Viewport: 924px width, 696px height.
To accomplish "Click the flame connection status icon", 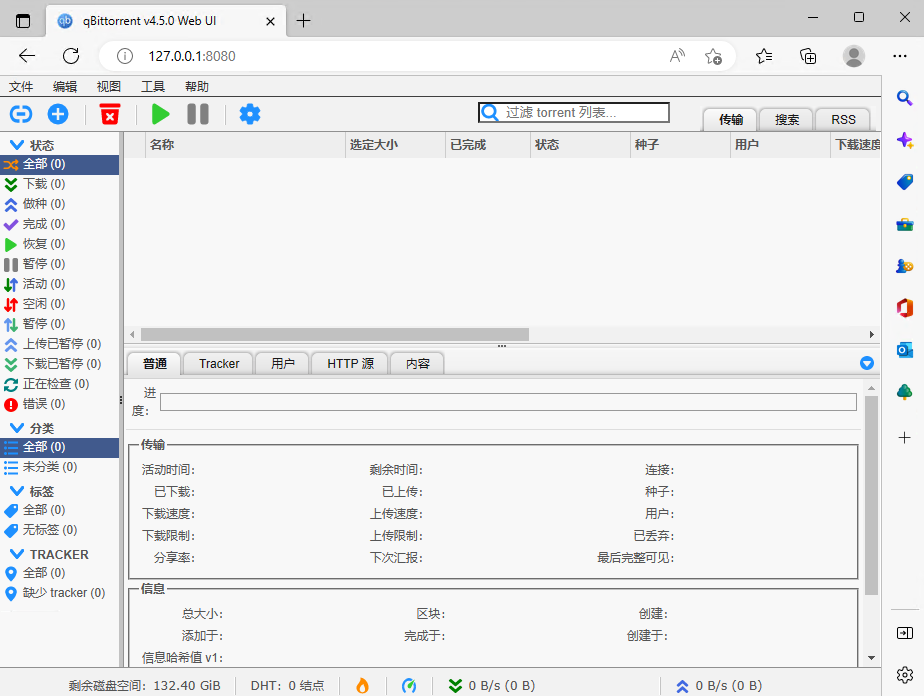I will (x=362, y=686).
